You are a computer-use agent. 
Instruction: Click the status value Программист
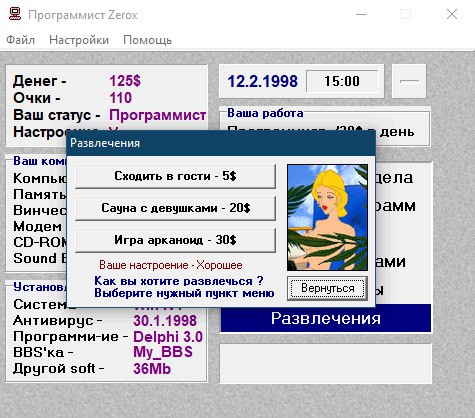coord(157,115)
